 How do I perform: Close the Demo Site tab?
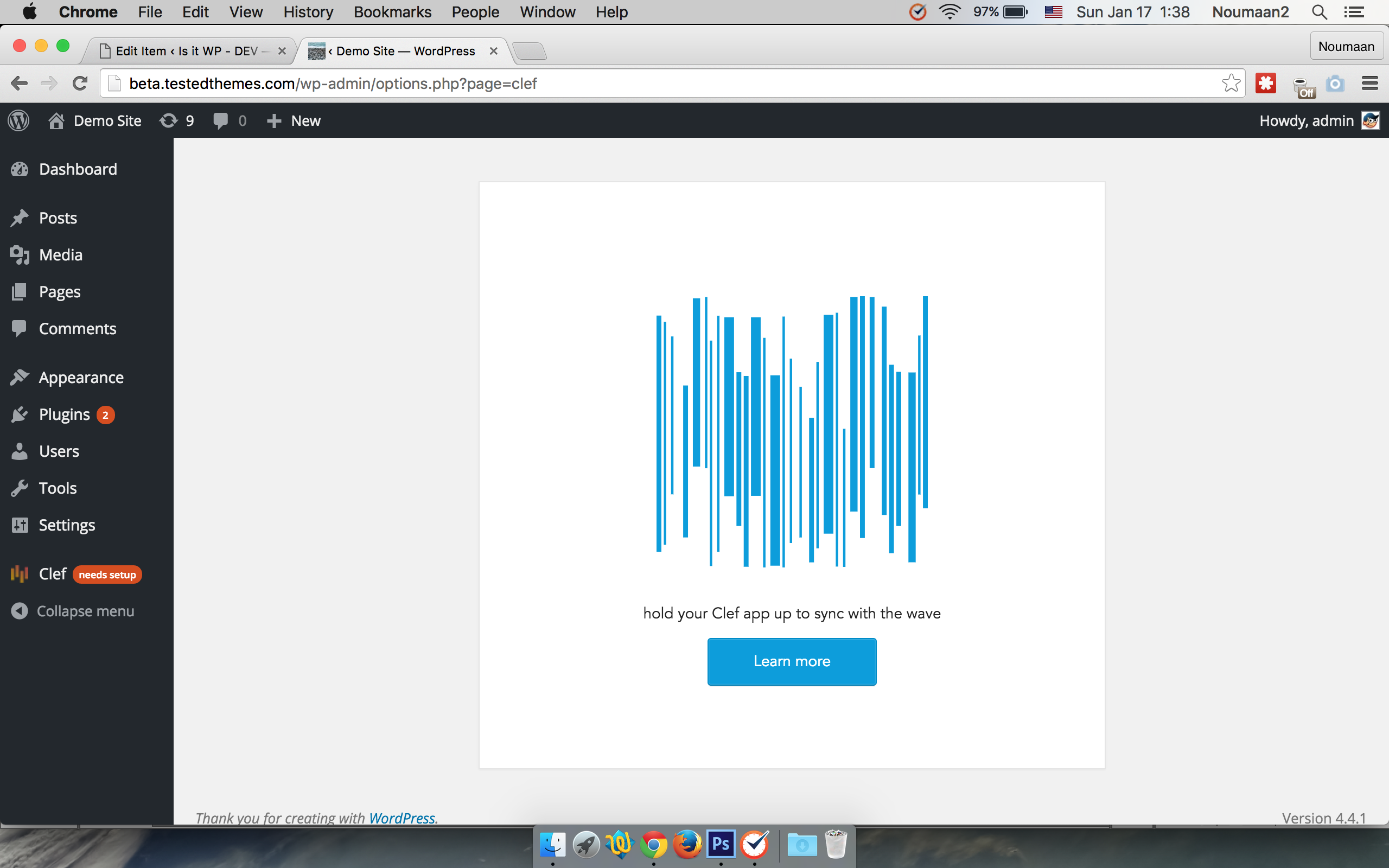click(493, 51)
